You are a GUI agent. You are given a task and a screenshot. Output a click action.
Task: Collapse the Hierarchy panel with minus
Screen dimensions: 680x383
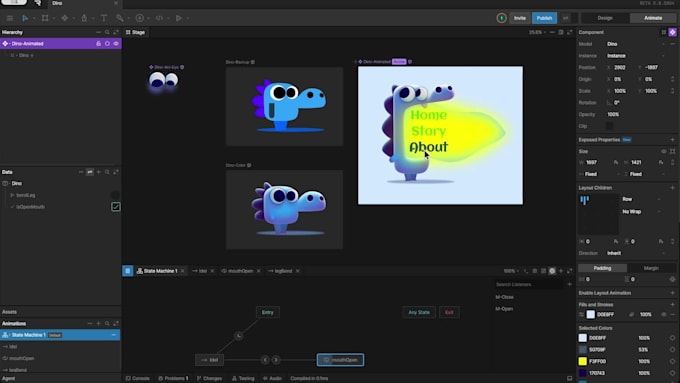tap(98, 32)
